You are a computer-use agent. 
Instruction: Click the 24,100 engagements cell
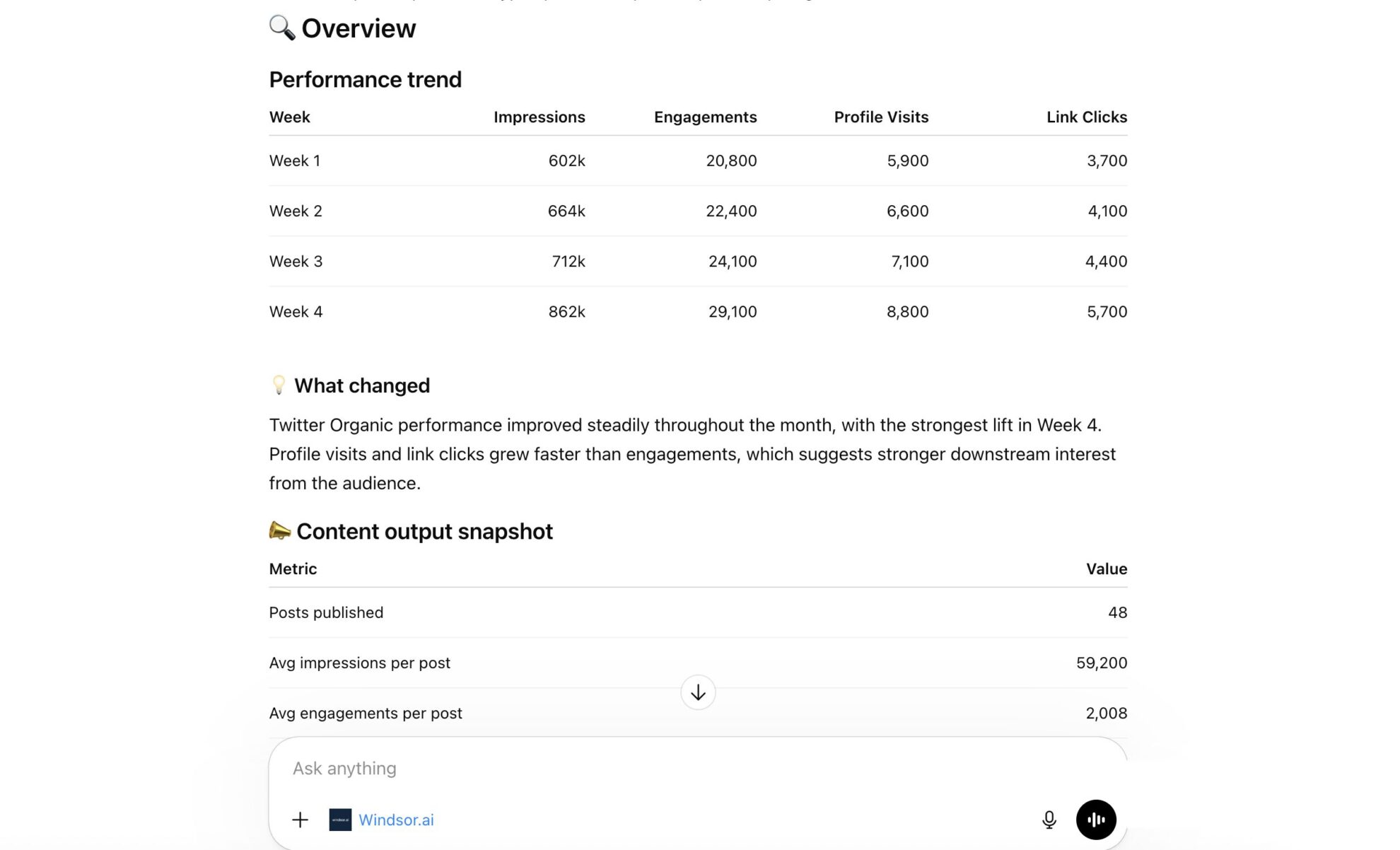tap(733, 261)
